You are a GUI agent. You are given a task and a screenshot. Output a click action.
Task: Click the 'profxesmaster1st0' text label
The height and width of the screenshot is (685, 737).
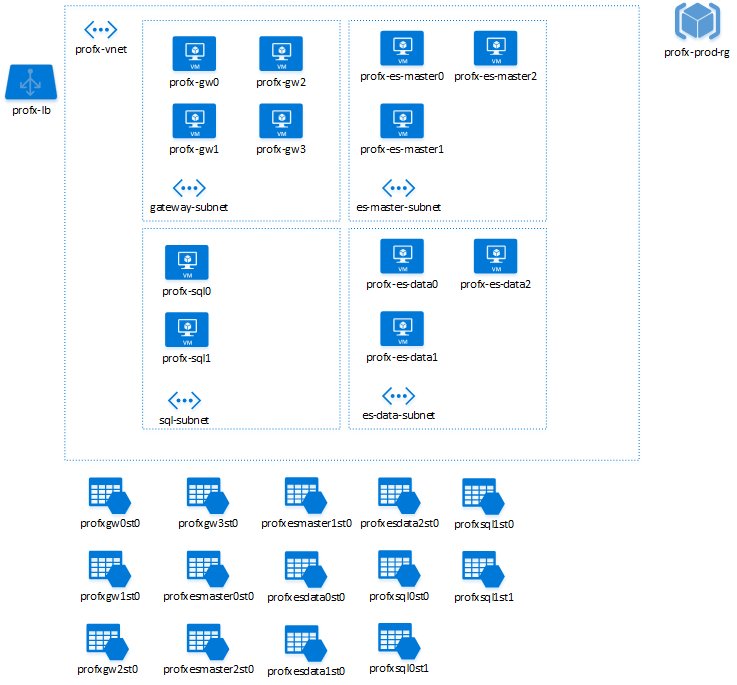306,523
